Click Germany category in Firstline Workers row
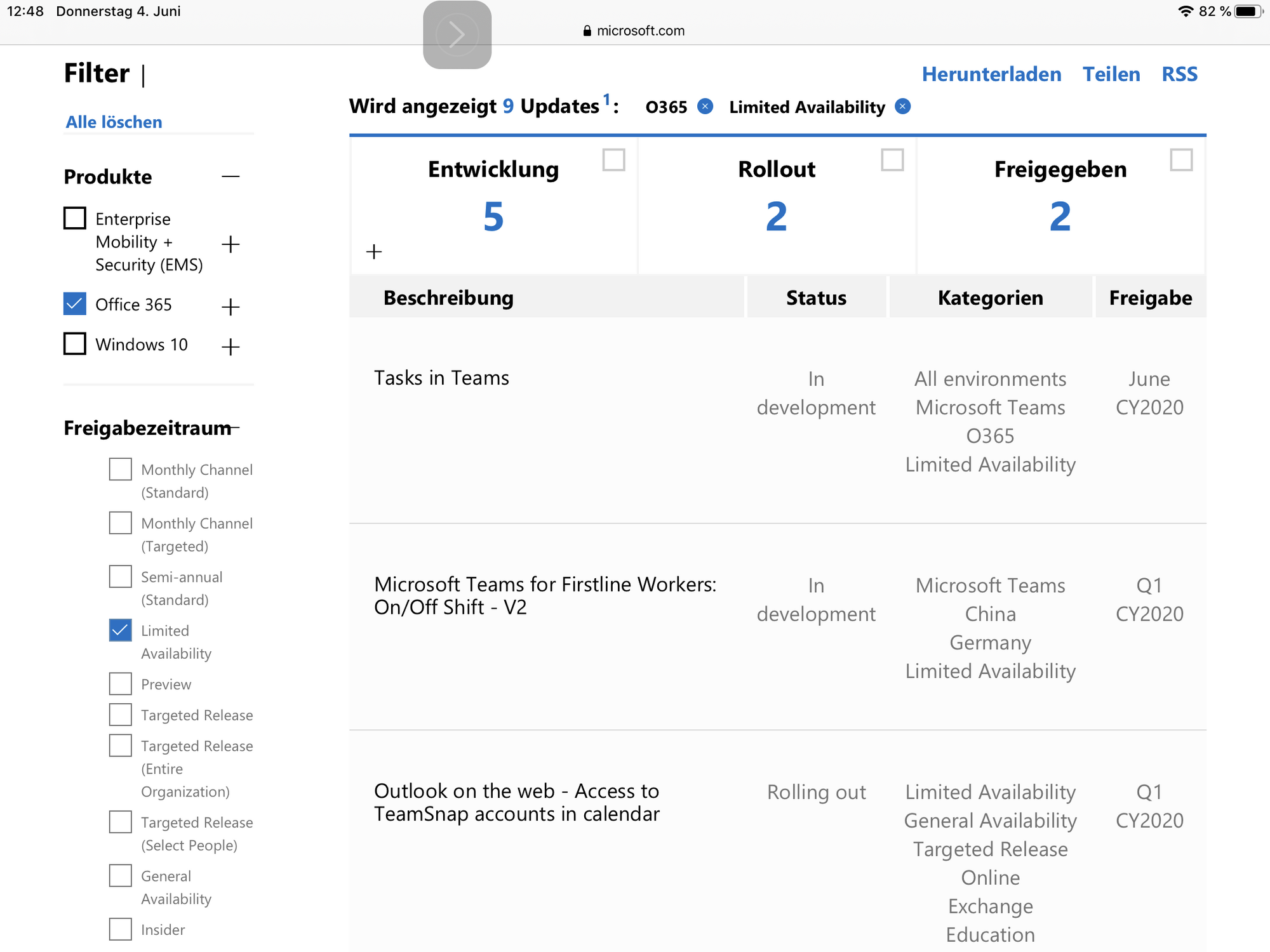Screen dimensions: 1270x952 pyautogui.click(x=990, y=643)
